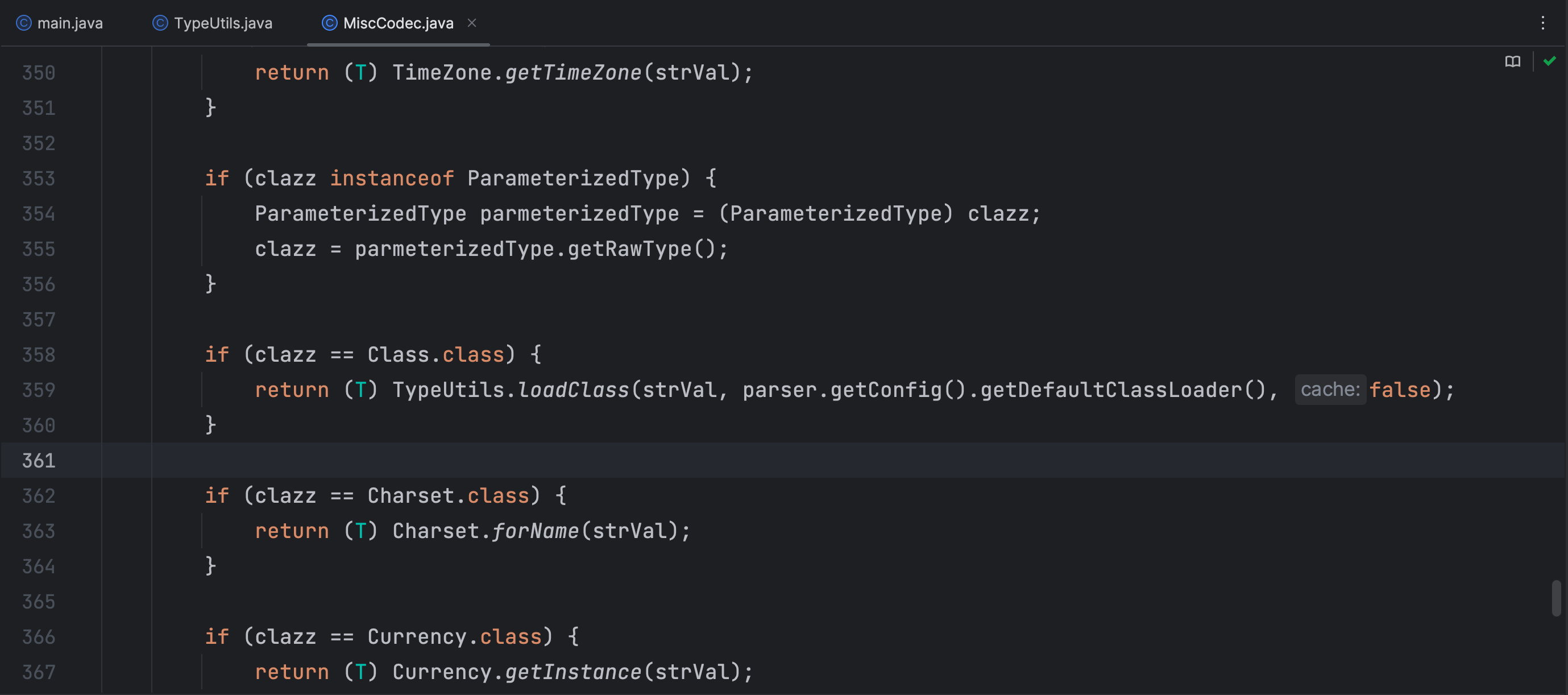Click the instanceof keyword on line 353

coord(392,179)
